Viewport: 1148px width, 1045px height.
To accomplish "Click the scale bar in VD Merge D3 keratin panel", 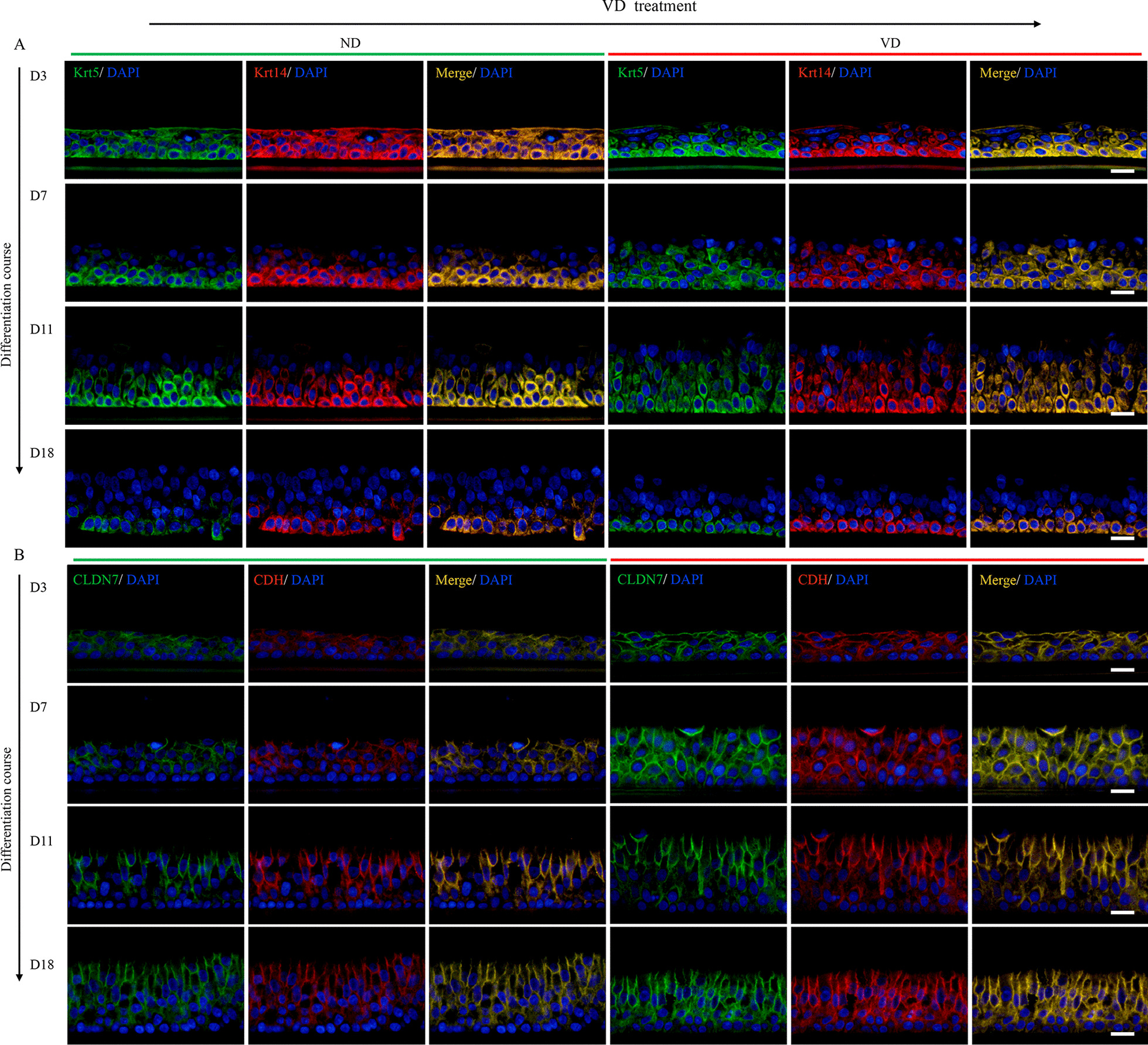I will 1122,171.
